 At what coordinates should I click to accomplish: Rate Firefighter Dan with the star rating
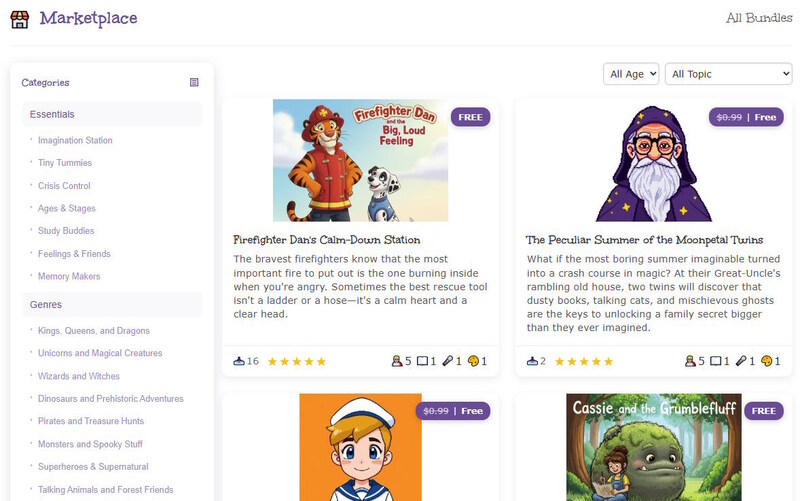(x=296, y=361)
